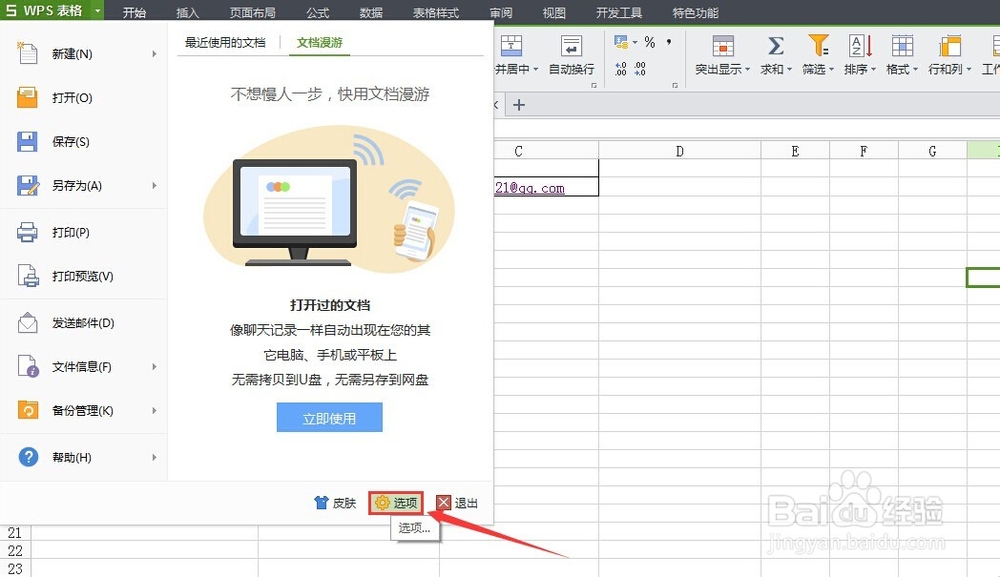Click the File Info document icon
The width and height of the screenshot is (1000, 577).
click(28, 367)
